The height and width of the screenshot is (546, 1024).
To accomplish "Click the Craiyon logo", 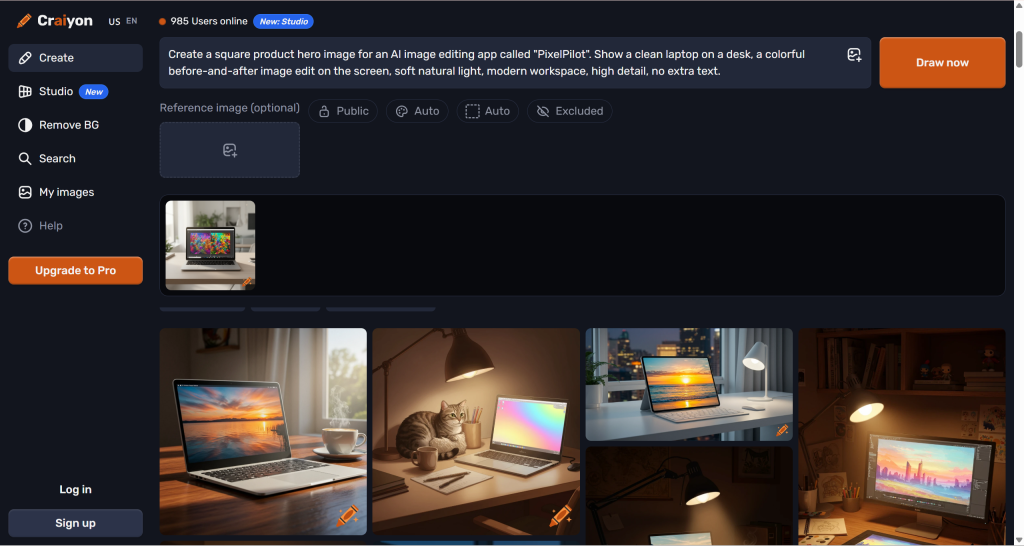I will point(55,21).
